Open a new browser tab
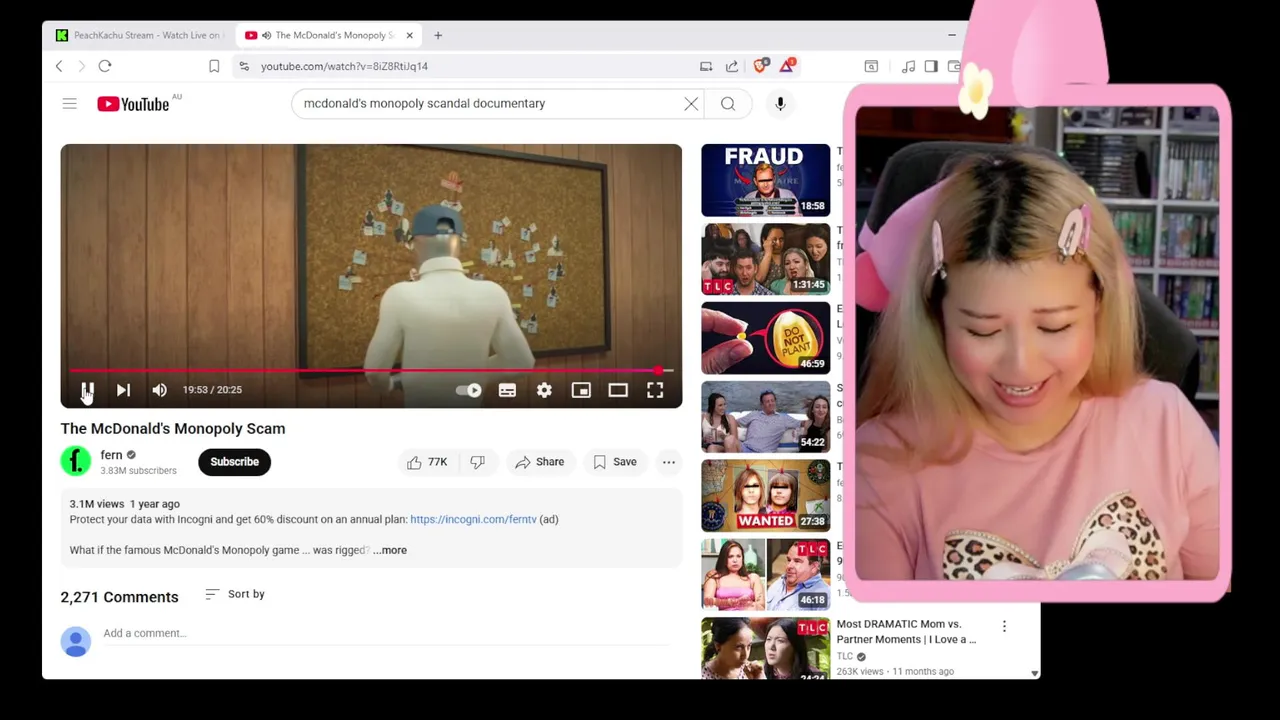1280x720 pixels. pyautogui.click(x=437, y=35)
